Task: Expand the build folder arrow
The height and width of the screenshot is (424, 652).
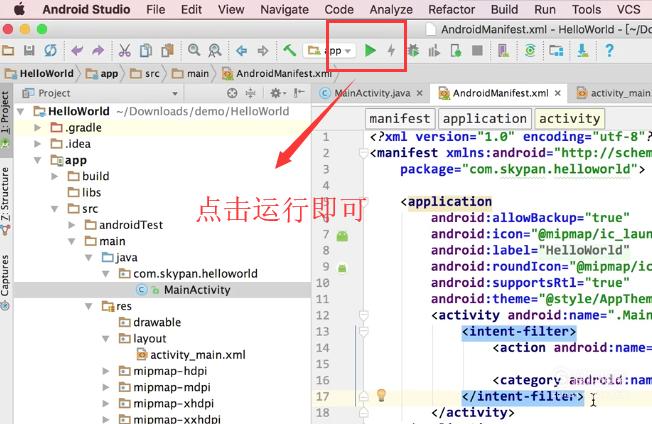Action: pyautogui.click(x=54, y=176)
